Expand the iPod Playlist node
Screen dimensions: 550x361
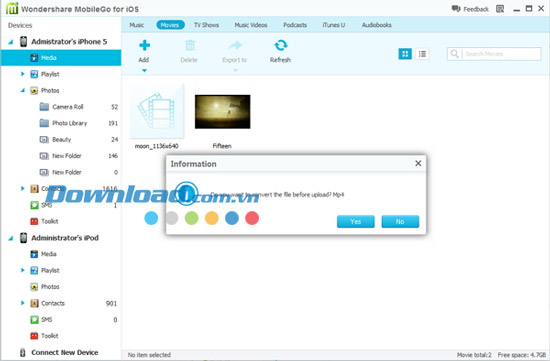[22, 270]
